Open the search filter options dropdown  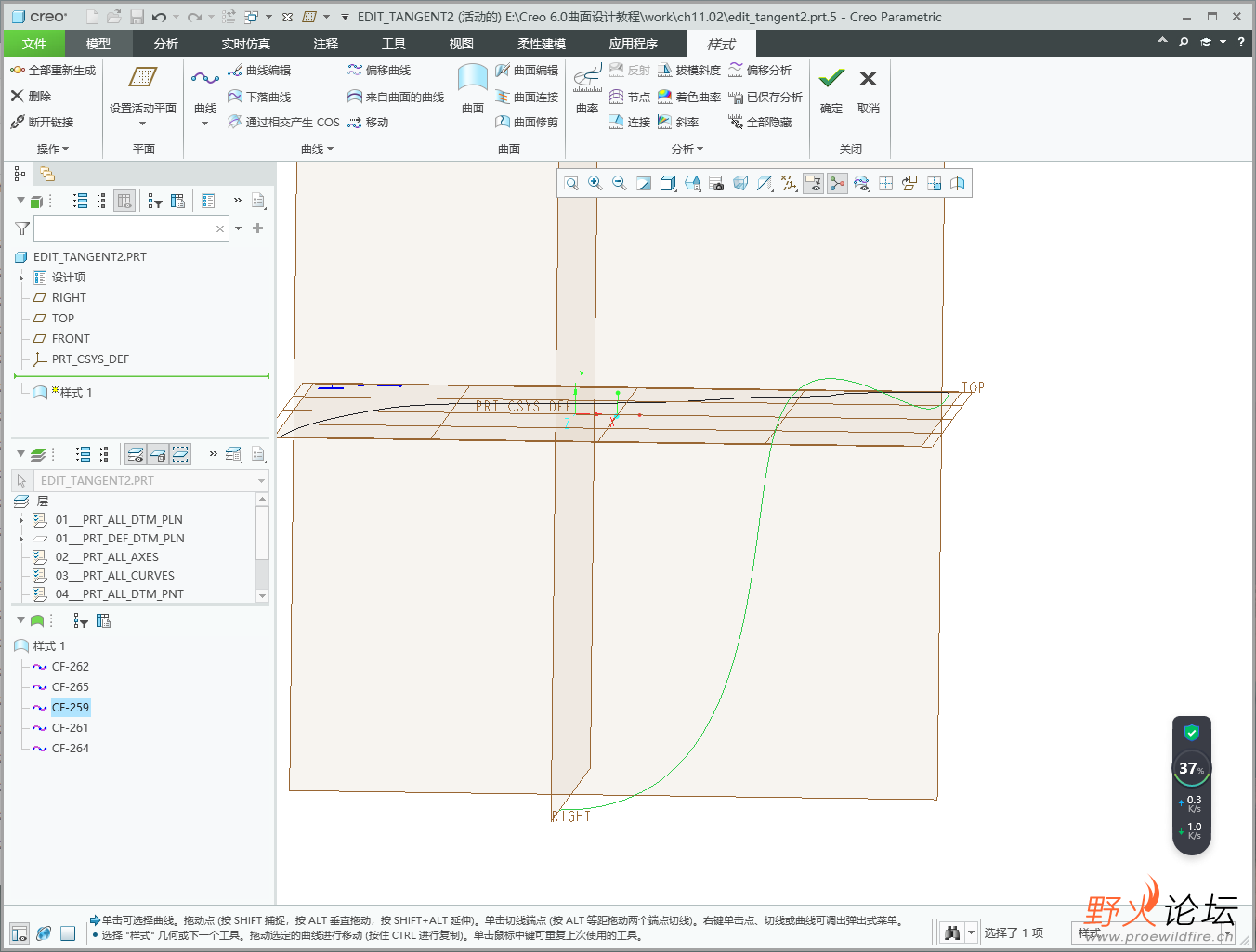pos(239,228)
